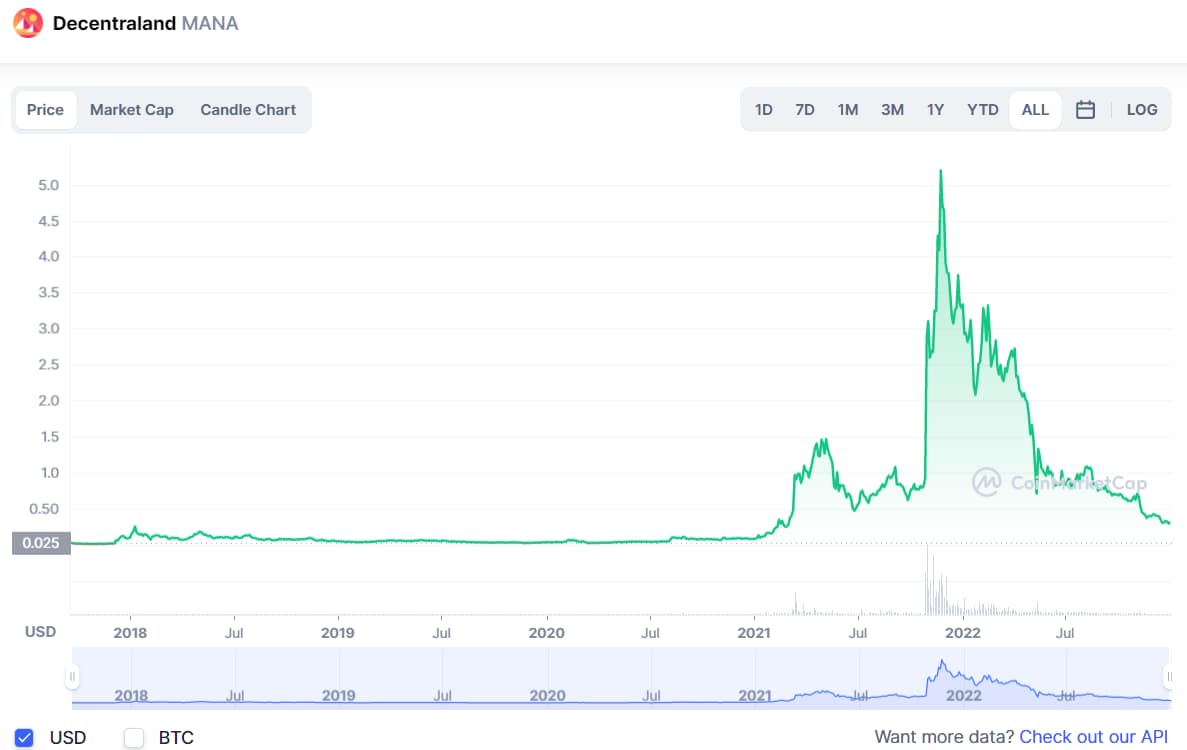1187x750 pixels.
Task: Select the 3M time range
Action: tap(892, 110)
